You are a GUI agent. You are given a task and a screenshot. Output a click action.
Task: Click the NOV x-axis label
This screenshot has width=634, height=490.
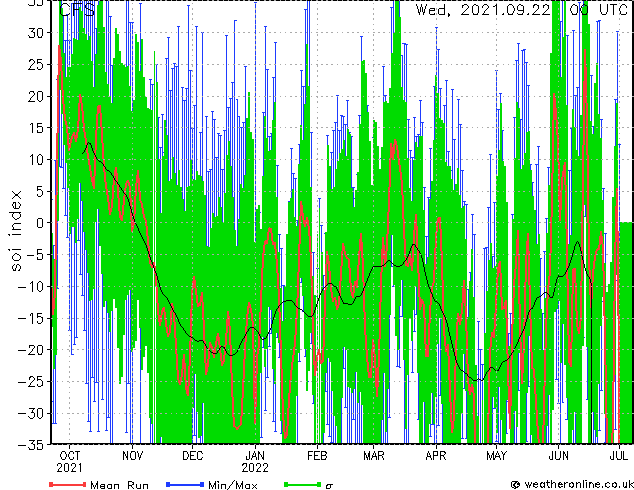[x=132, y=456]
